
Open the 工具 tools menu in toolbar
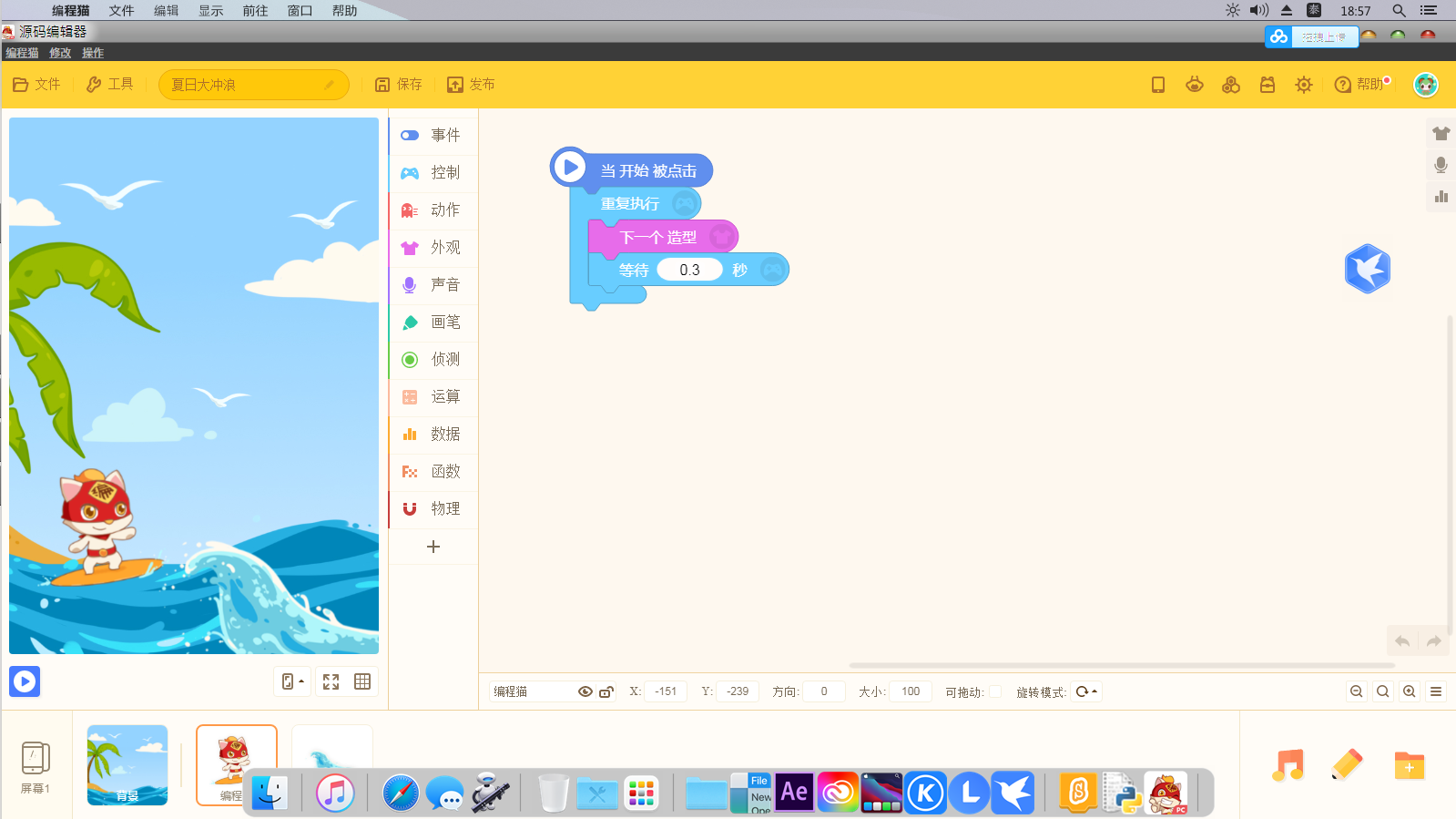tap(109, 85)
